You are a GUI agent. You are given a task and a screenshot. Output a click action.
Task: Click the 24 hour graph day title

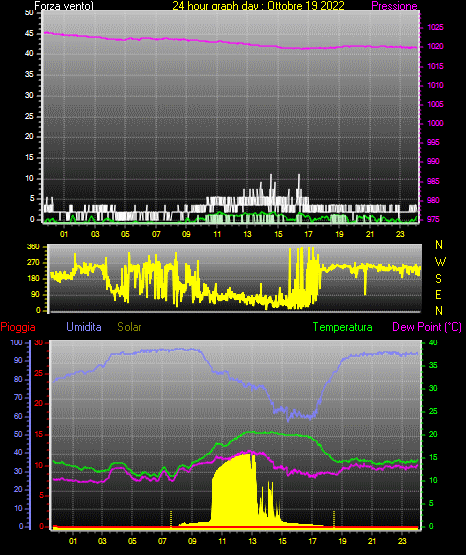pyautogui.click(x=258, y=6)
